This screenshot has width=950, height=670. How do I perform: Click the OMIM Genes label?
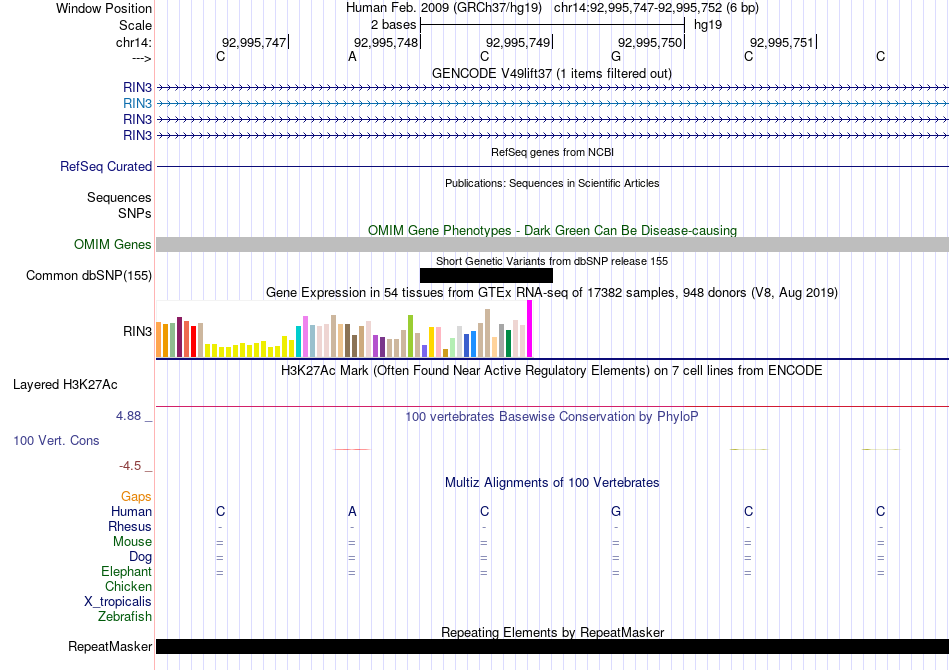click(112, 244)
